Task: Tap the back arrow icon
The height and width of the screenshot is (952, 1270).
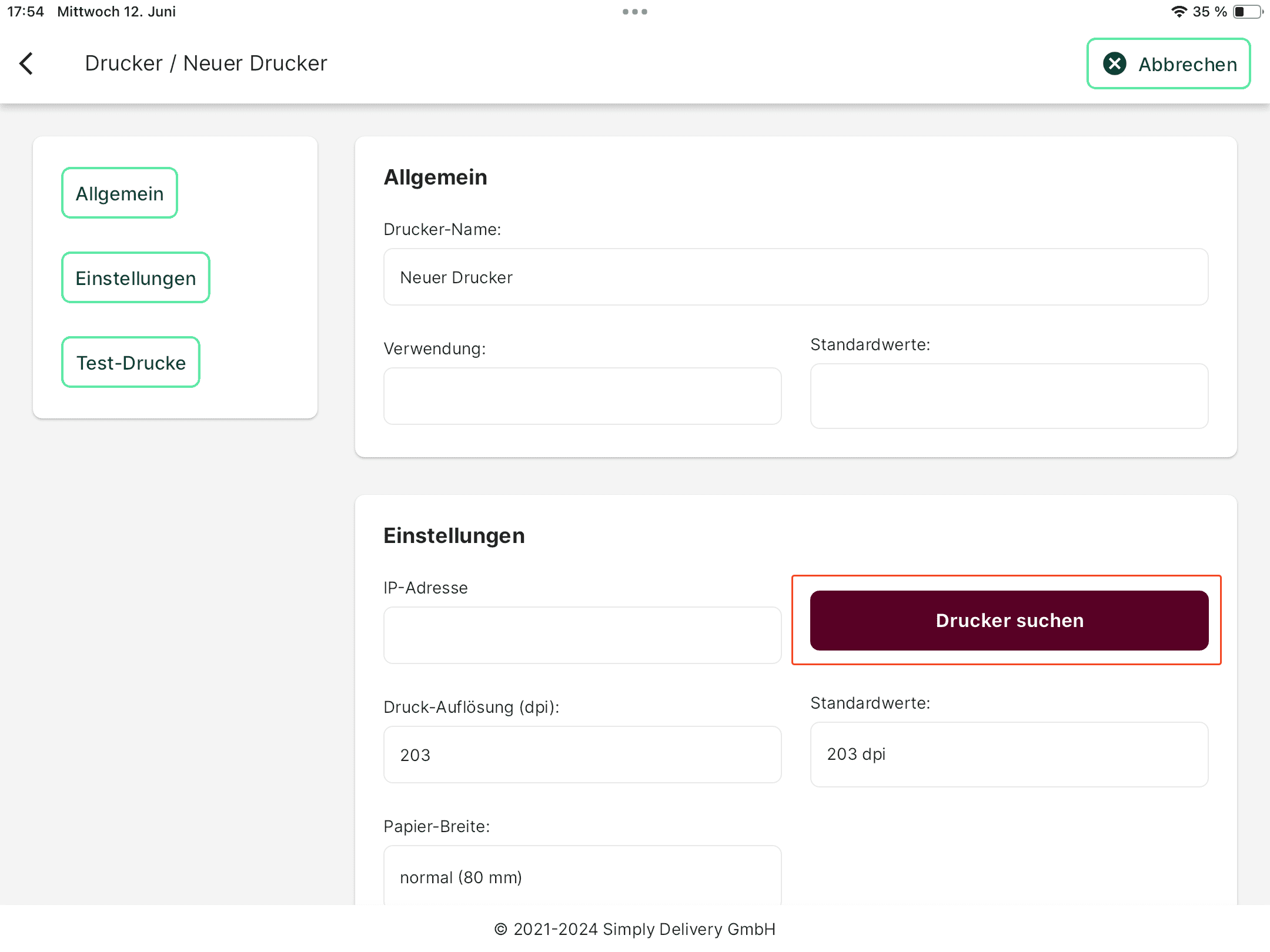Action: [26, 63]
